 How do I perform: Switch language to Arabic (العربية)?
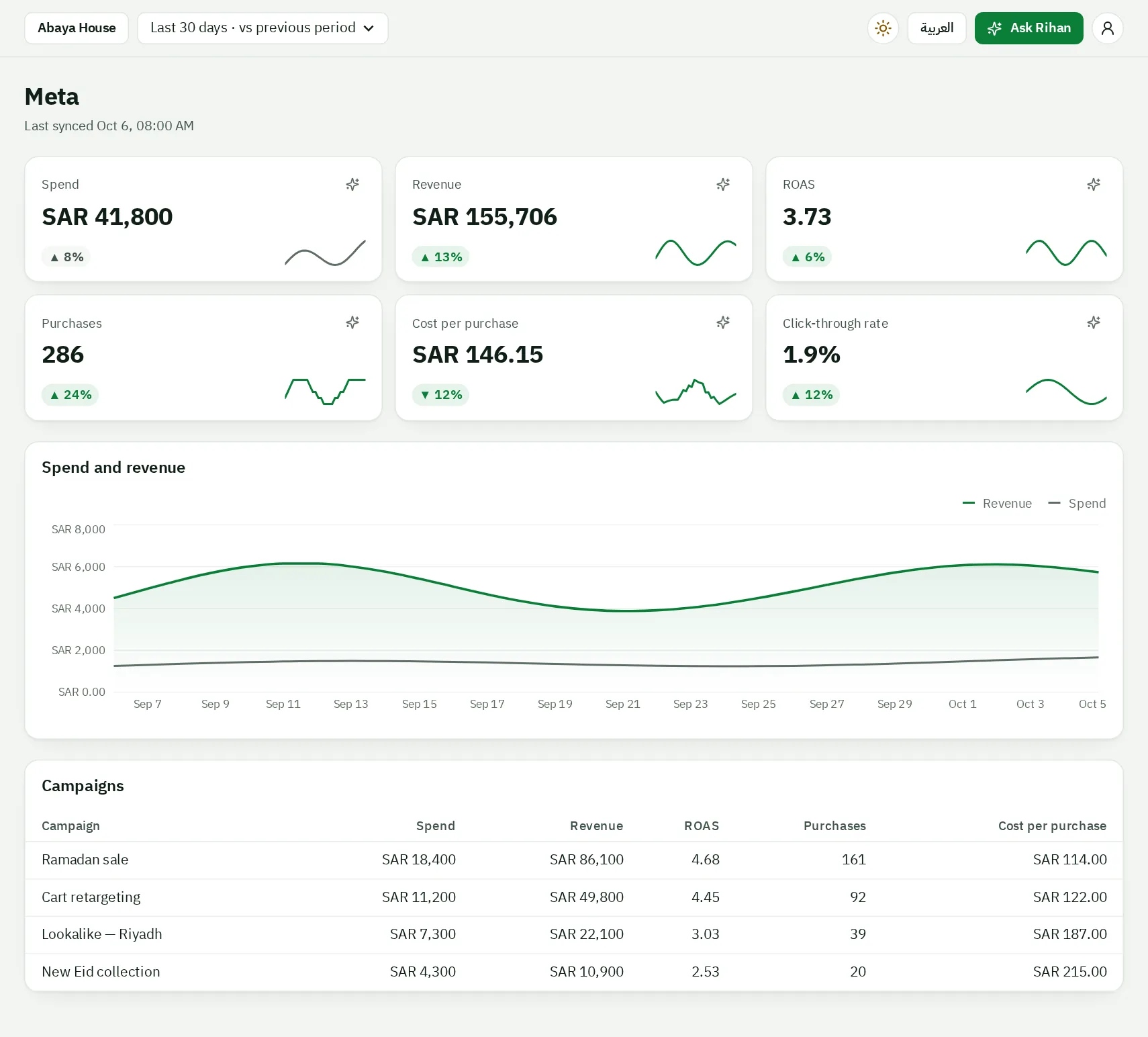pos(937,28)
